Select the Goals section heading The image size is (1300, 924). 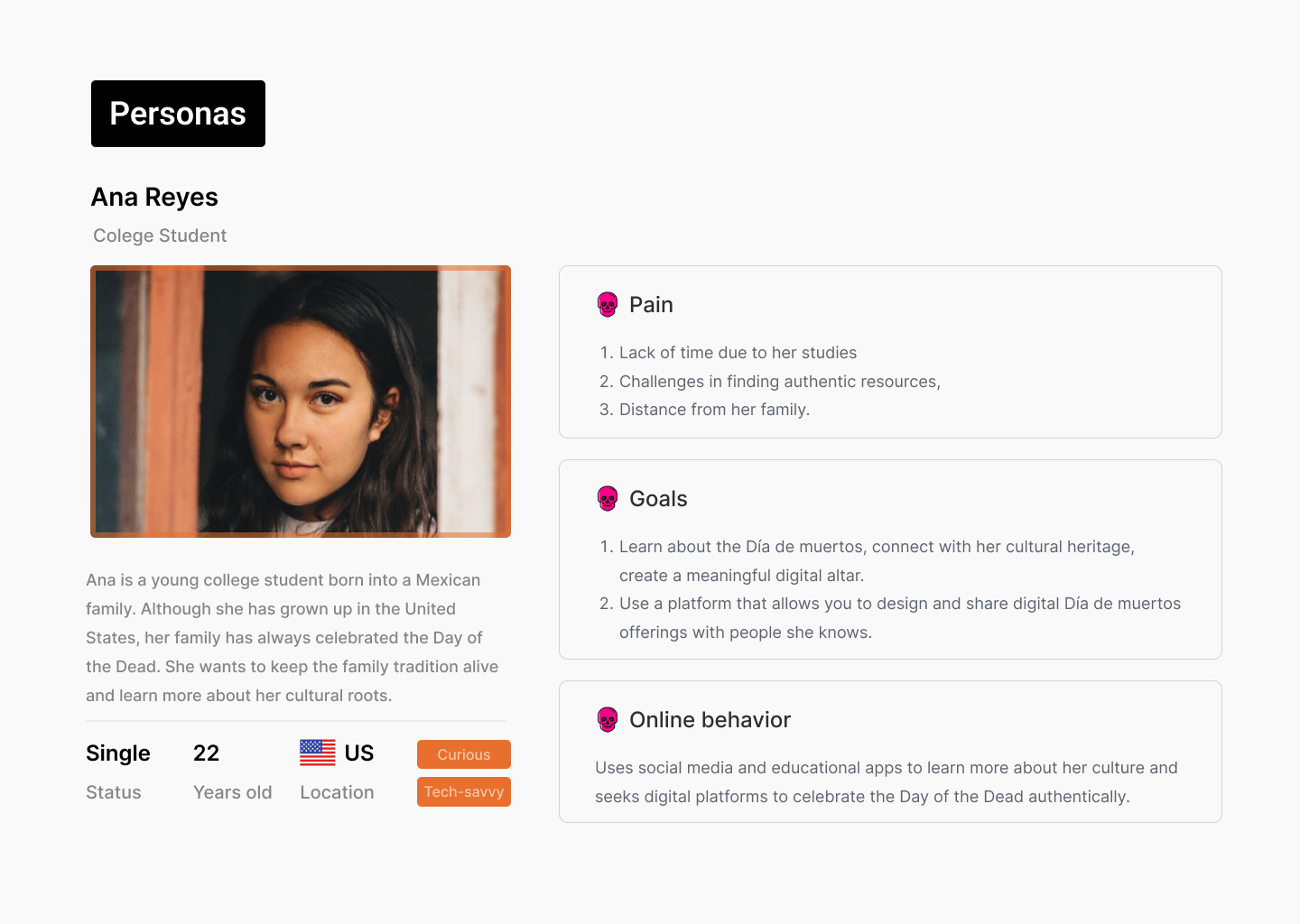coord(658,499)
